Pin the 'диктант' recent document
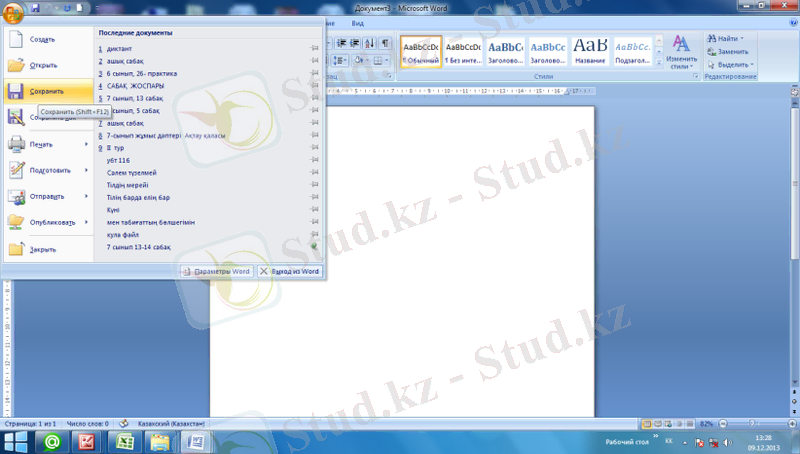The width and height of the screenshot is (800, 454). click(x=313, y=48)
